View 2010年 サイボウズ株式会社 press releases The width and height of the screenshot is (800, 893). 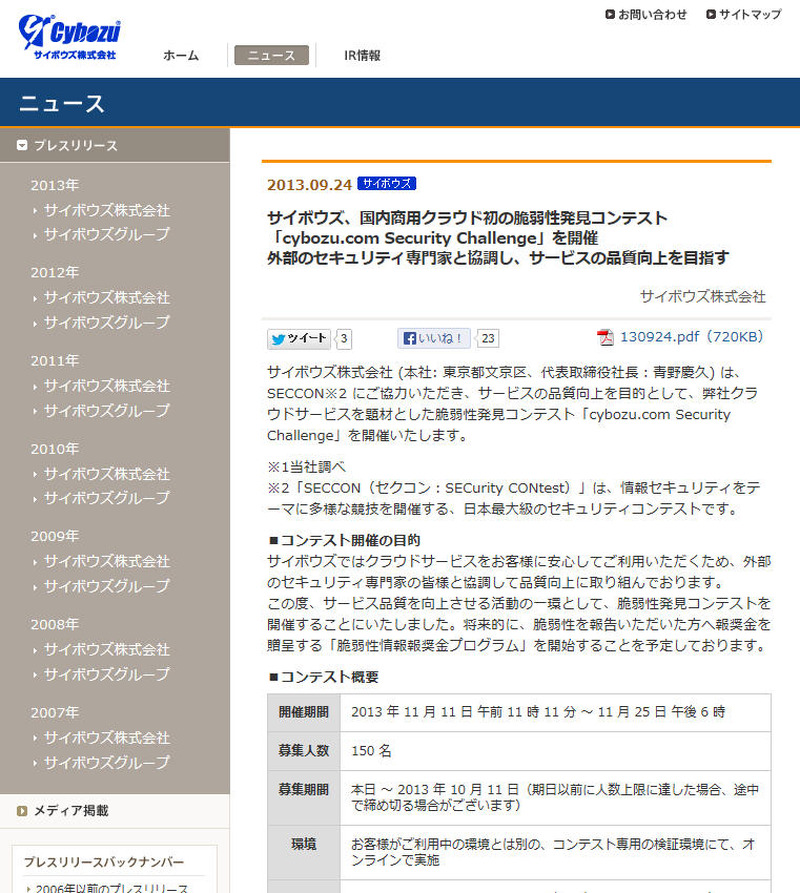(106, 473)
